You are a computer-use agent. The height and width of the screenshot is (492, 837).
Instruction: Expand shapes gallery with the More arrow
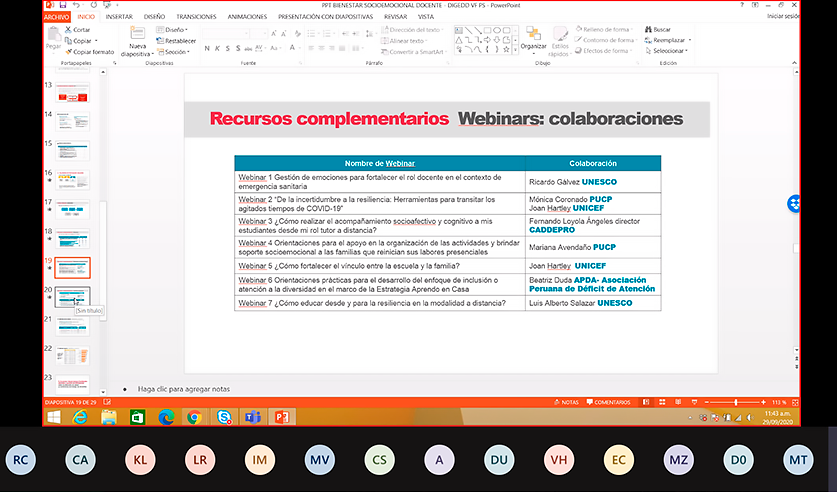click(515, 50)
